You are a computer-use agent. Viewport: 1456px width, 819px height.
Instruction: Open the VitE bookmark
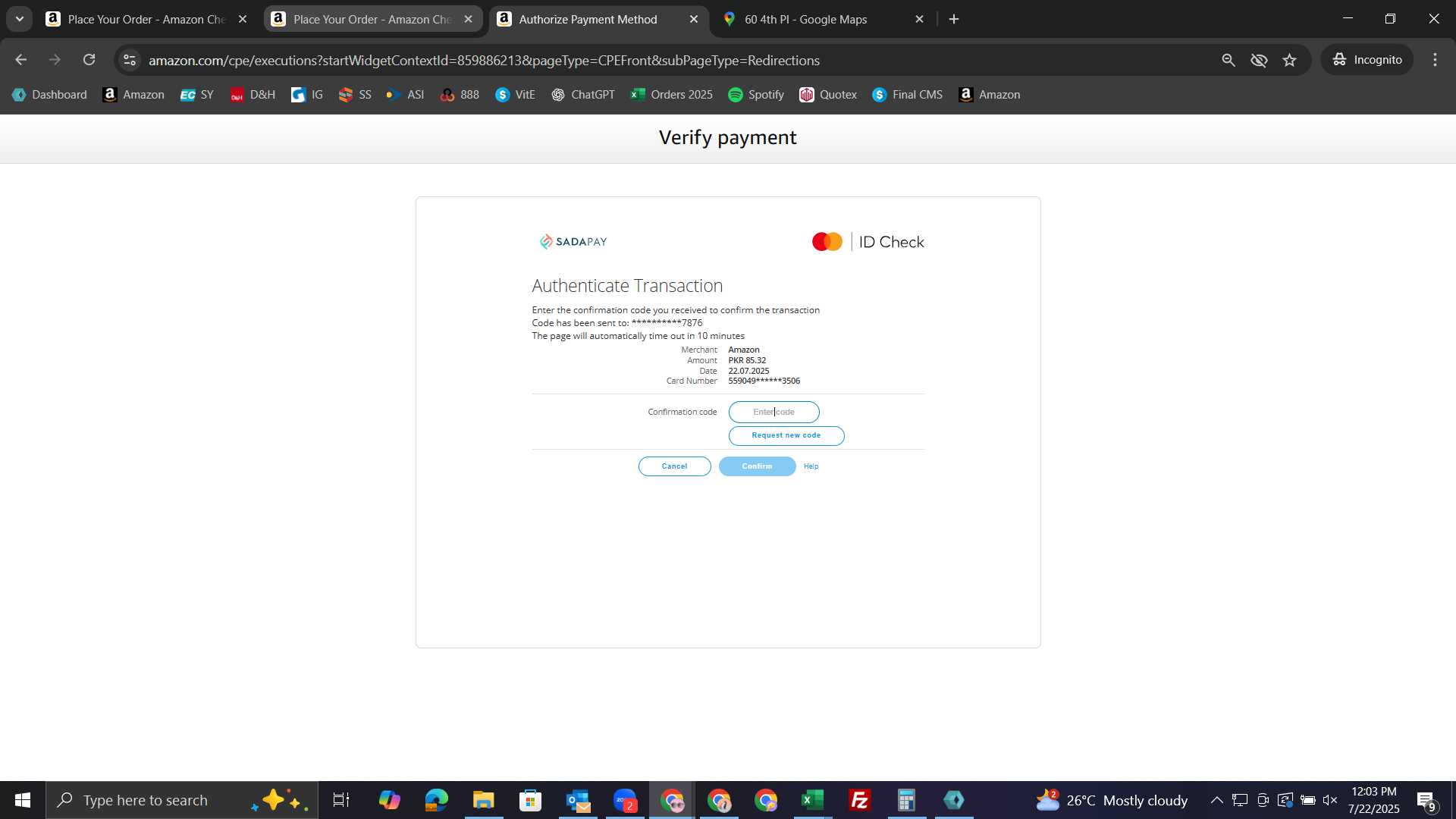pos(516,95)
